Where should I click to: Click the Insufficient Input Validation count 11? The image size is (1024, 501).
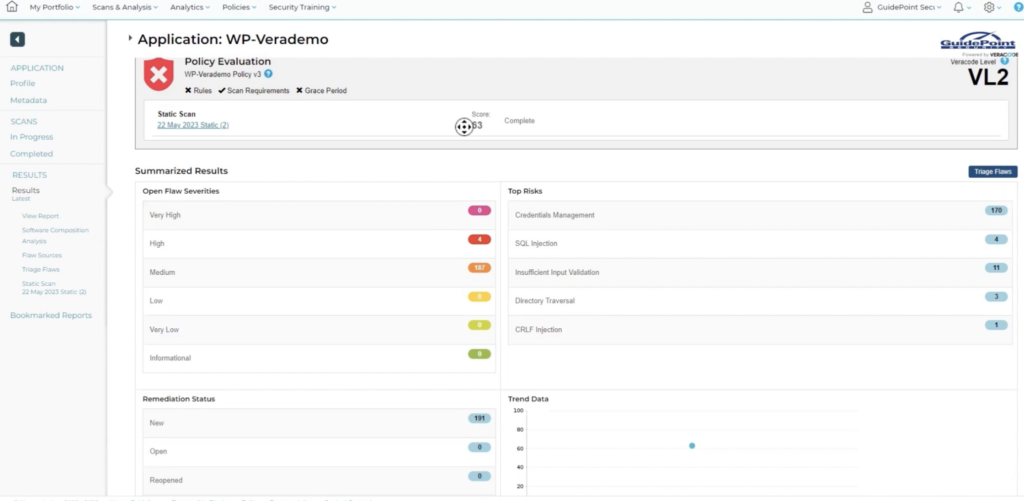coord(997,268)
